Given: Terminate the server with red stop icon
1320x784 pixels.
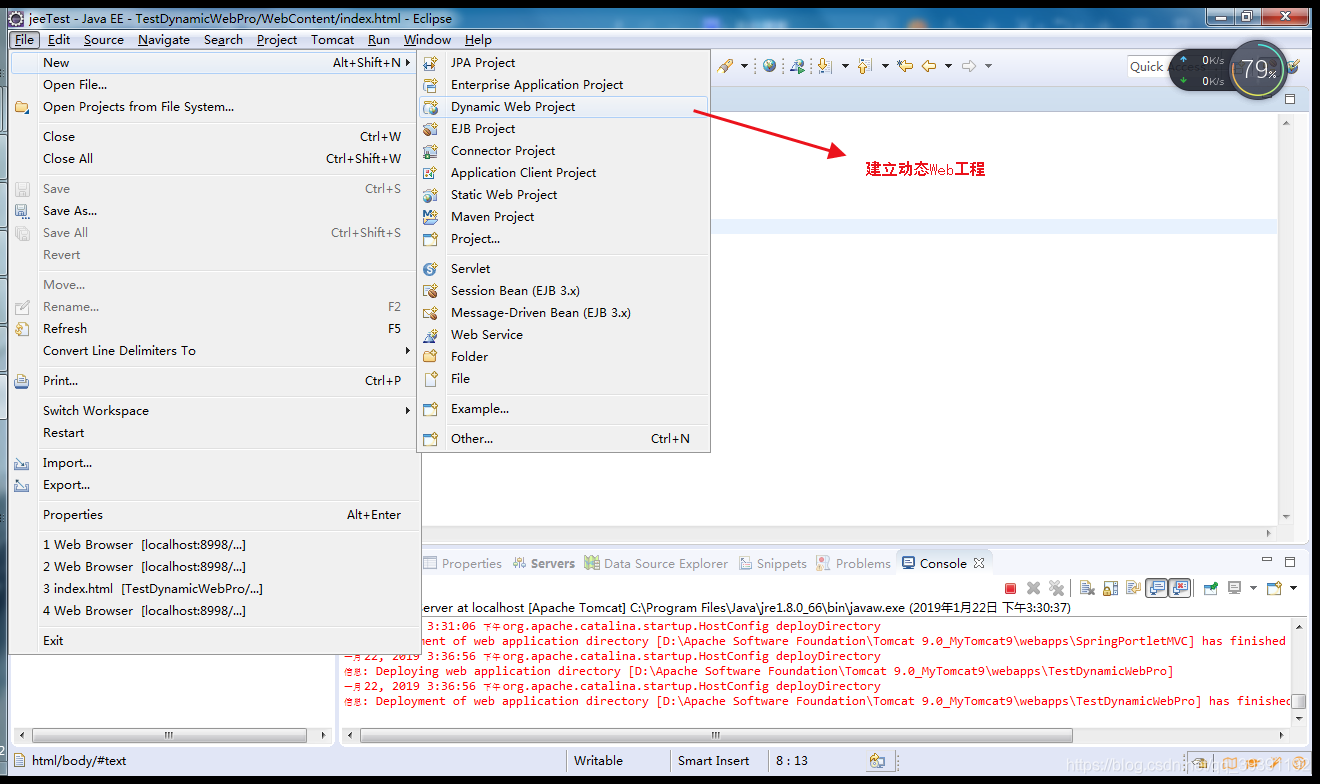Looking at the screenshot, I should (1010, 588).
